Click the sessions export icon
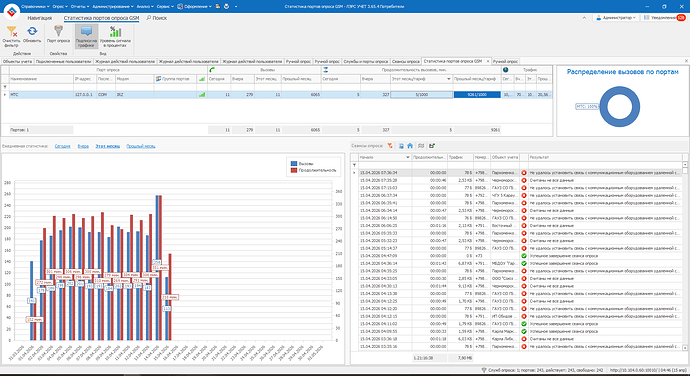This screenshot has width=690, height=376. click(x=432, y=146)
